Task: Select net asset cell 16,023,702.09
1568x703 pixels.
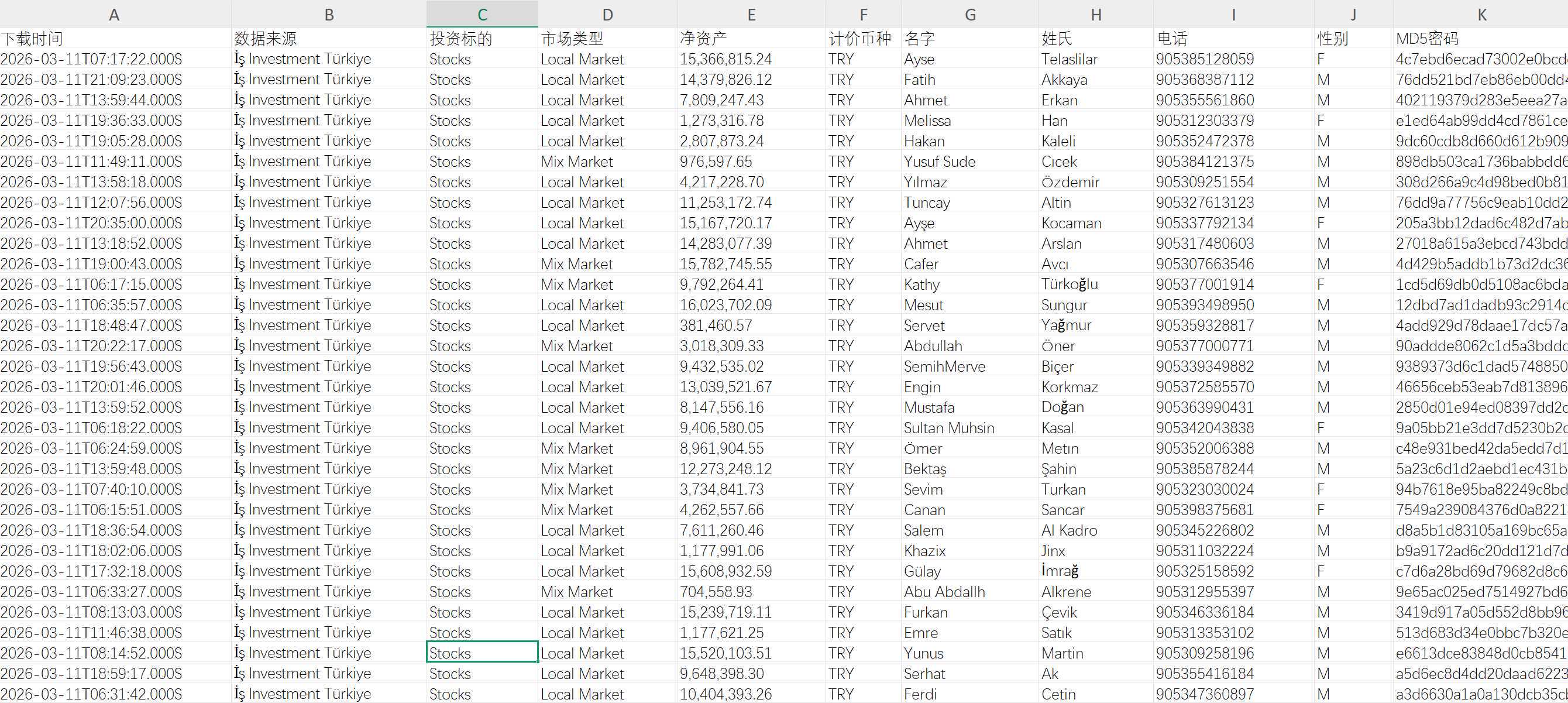Action: [751, 305]
